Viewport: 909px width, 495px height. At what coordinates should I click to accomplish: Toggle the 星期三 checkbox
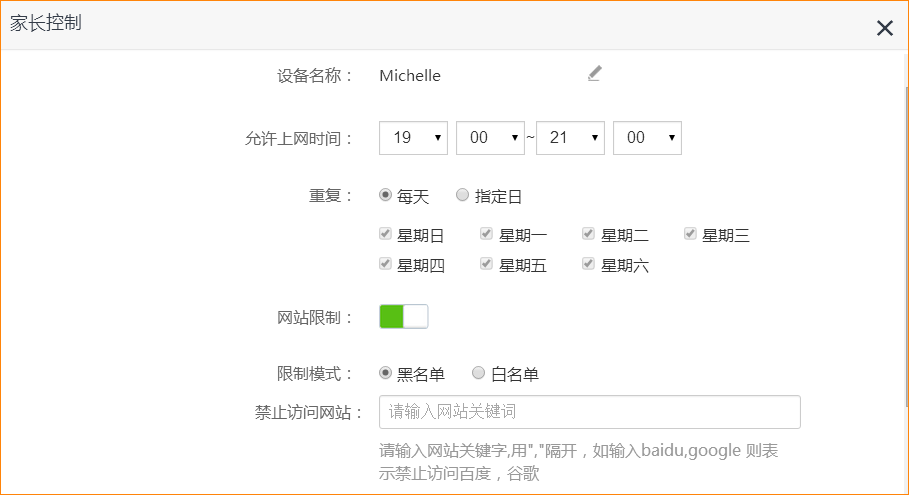tap(690, 234)
